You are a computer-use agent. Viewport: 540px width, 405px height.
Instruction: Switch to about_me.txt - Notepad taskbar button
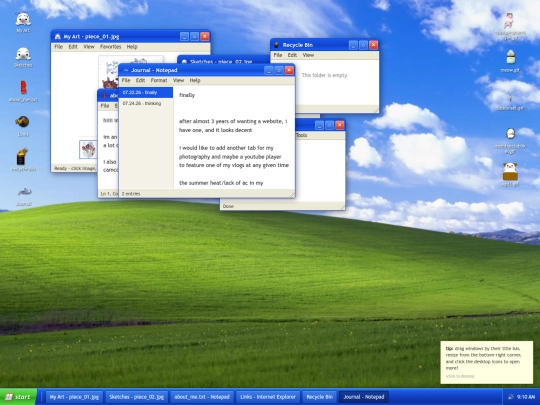(x=202, y=397)
